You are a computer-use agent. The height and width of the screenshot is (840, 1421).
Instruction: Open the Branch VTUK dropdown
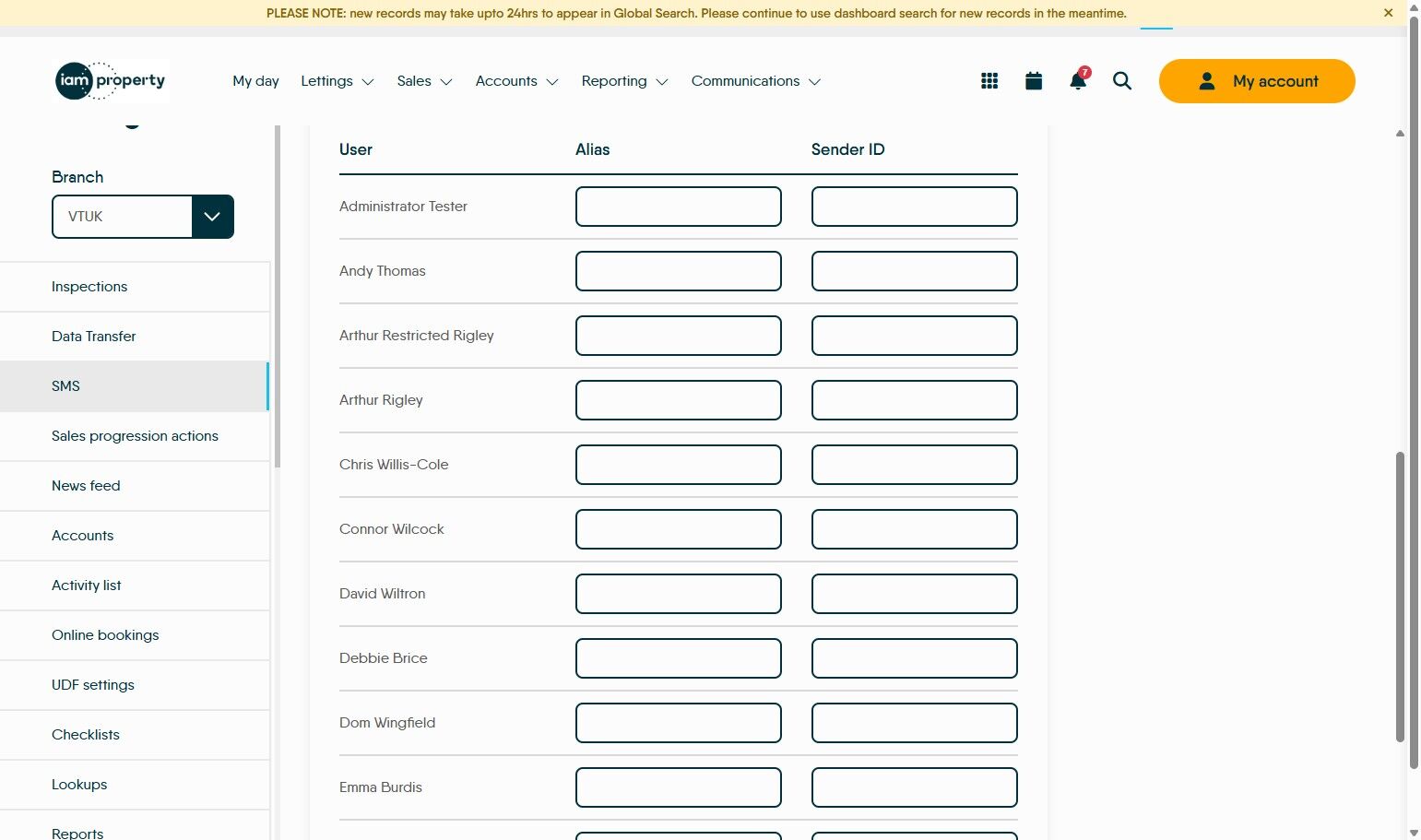pos(143,217)
